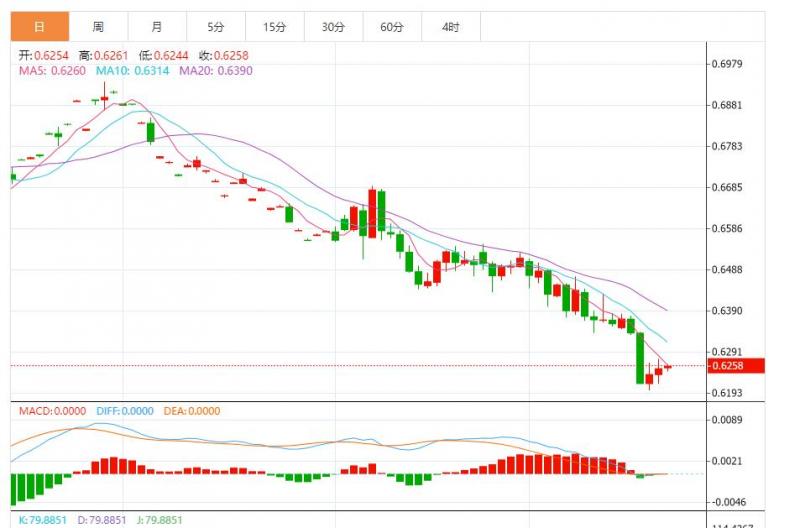Click the DEA:0.0000 label
800x528 pixels.
pos(192,411)
